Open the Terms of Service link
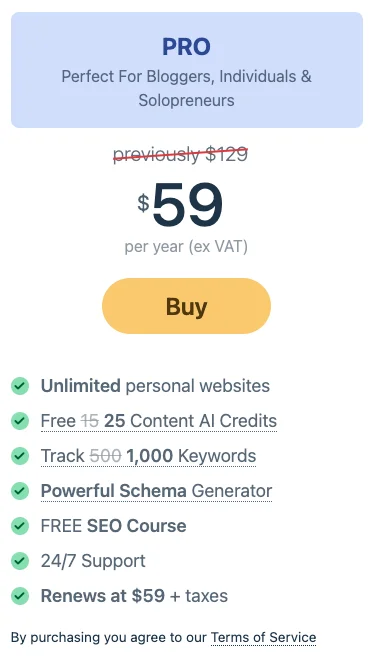The image size is (372, 659). click(263, 637)
